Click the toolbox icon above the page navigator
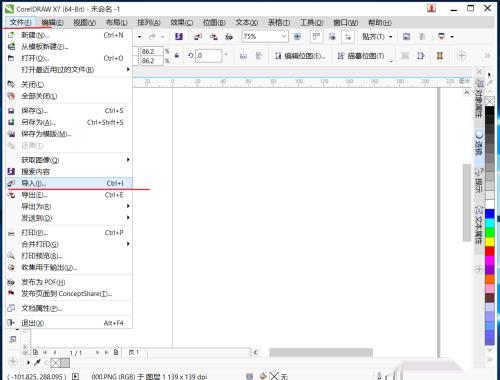 [13, 339]
